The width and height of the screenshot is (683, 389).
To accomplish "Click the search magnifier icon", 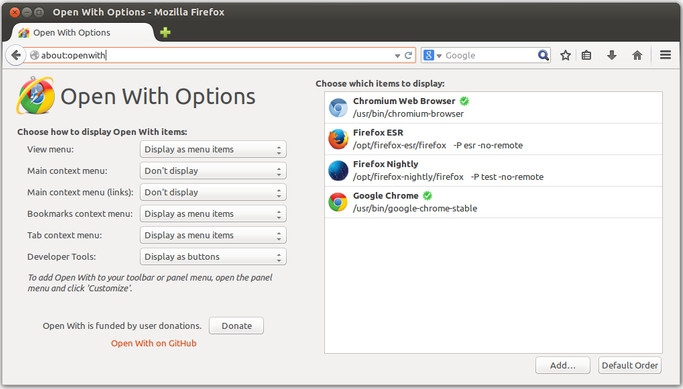I will pyautogui.click(x=543, y=55).
